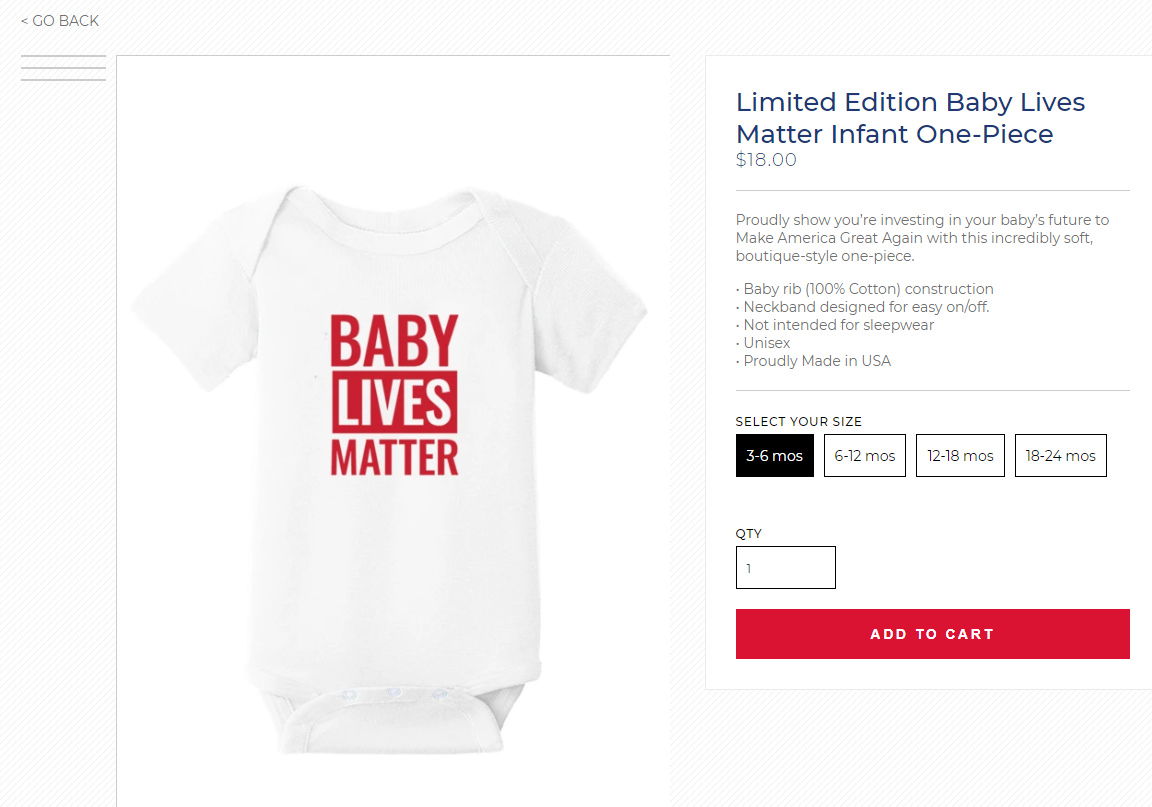1152x807 pixels.
Task: Focus the QTY quantity input field
Action: (785, 568)
